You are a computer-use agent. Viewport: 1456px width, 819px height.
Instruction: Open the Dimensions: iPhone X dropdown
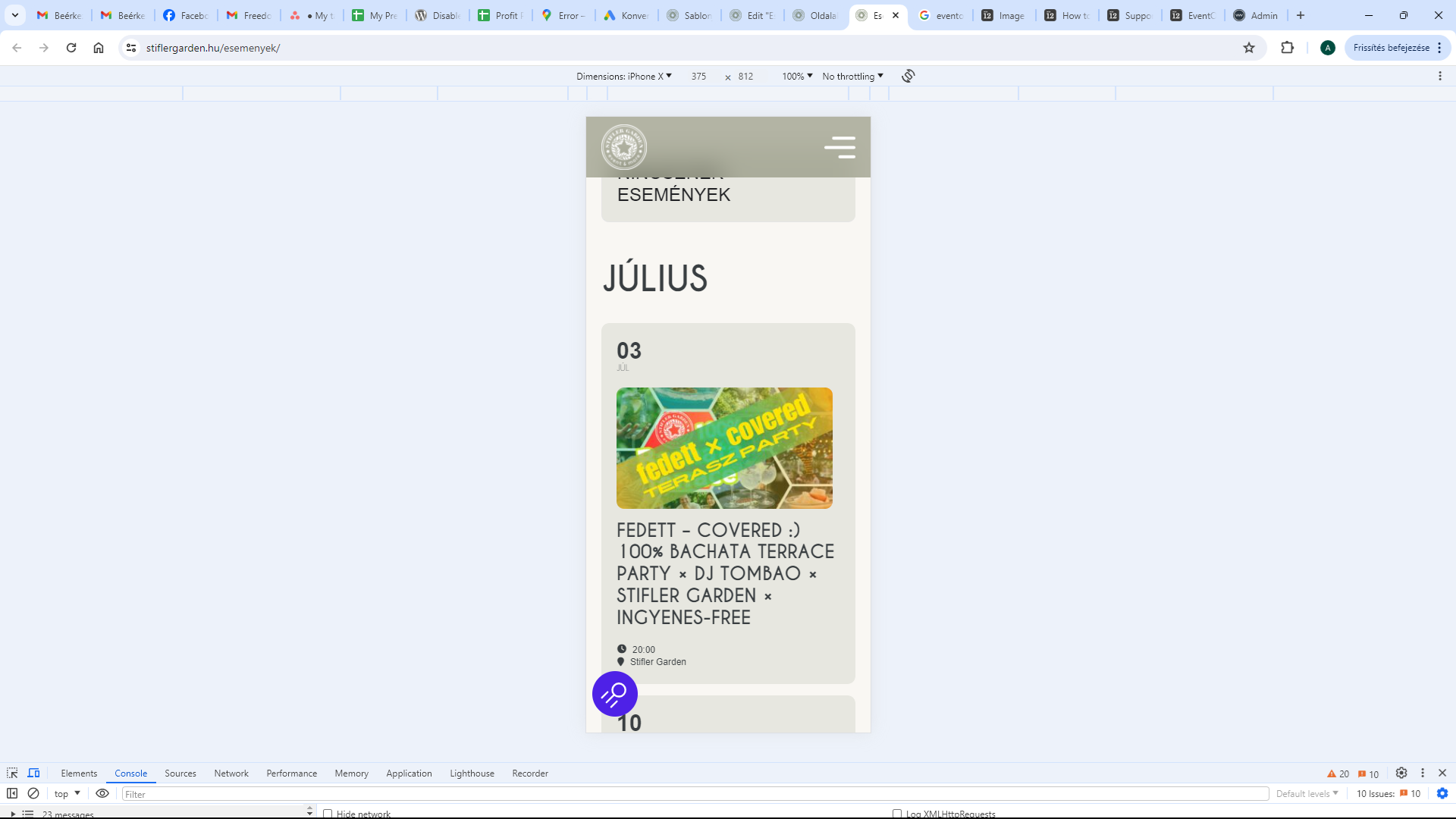point(624,76)
